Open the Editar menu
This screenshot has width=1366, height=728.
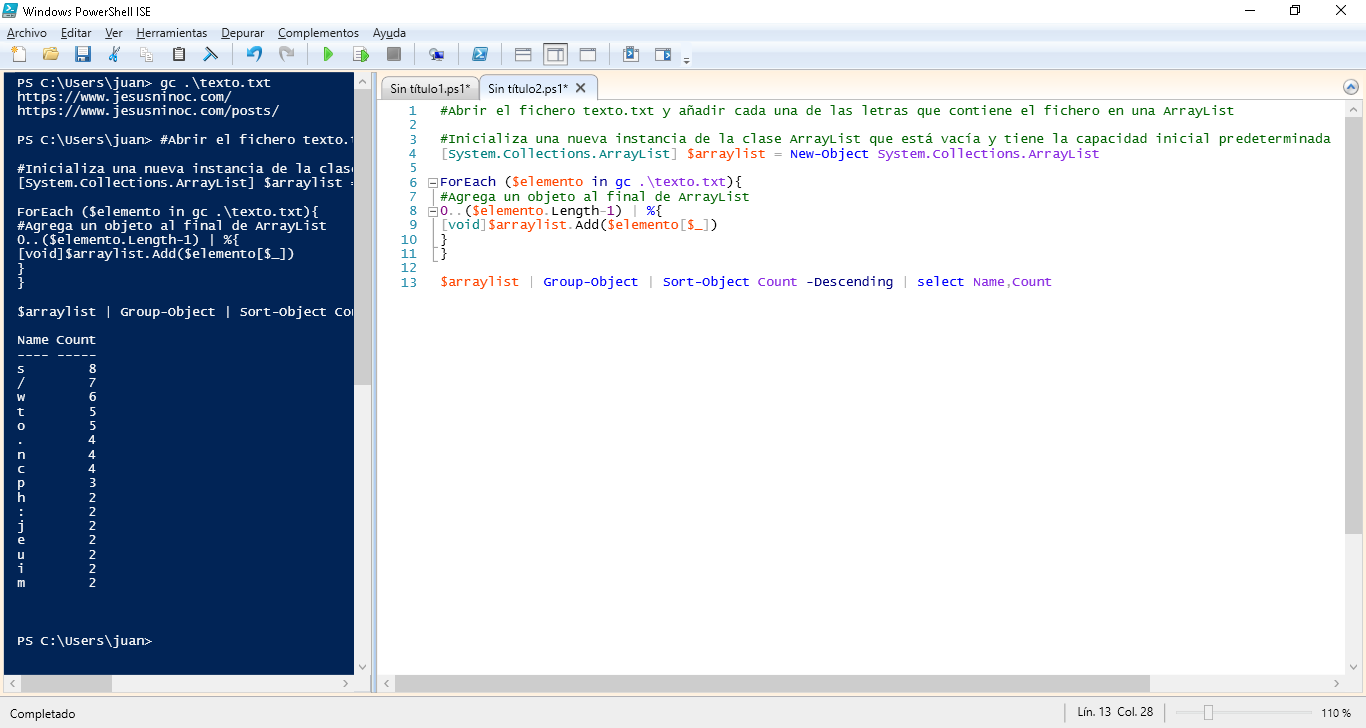(x=76, y=33)
